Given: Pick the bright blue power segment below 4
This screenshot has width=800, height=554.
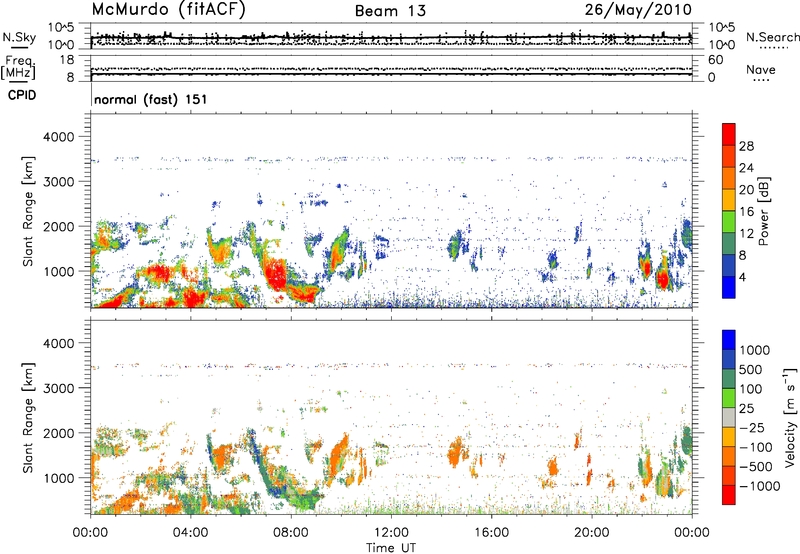Looking at the screenshot, I should click(x=729, y=287).
